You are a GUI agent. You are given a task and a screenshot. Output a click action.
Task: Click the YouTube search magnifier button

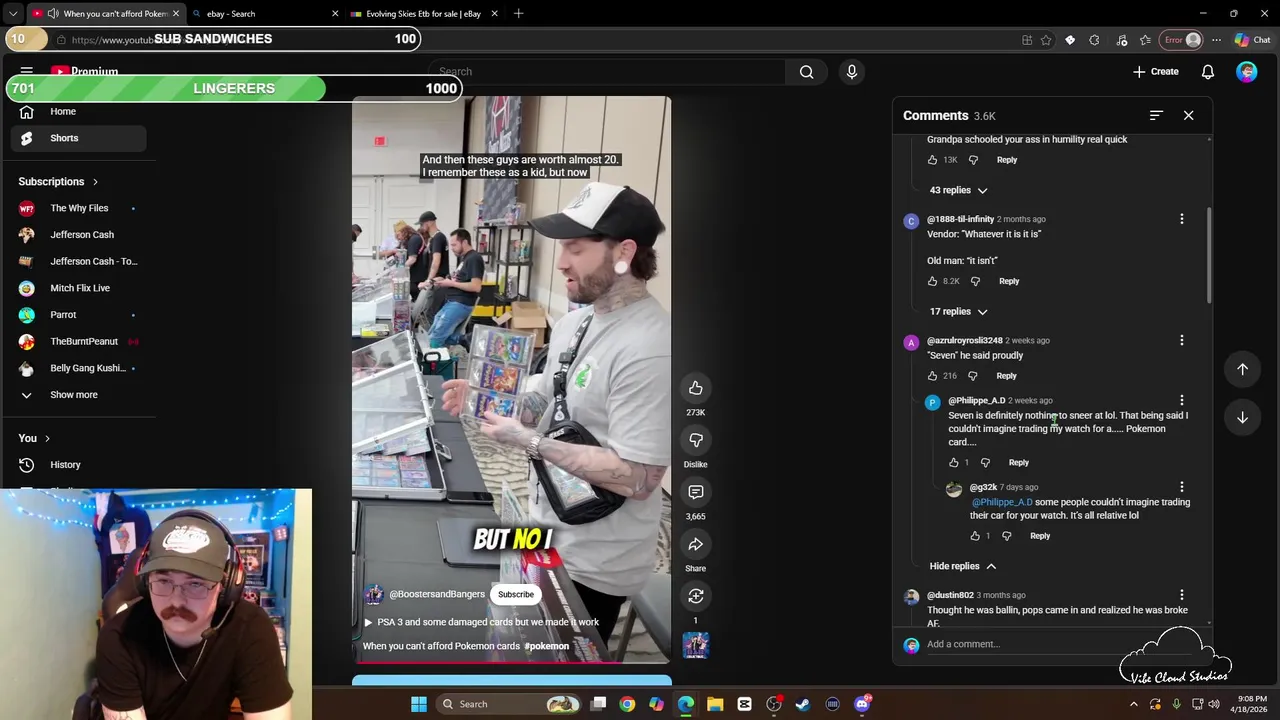[x=806, y=72]
